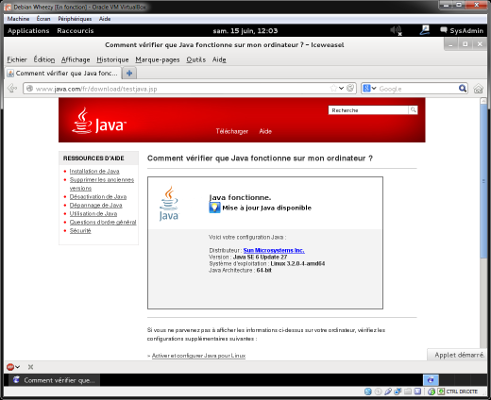This screenshot has height=400, width=491.
Task: Click 'Mise à jour Java disponible' text
Action: coord(267,208)
